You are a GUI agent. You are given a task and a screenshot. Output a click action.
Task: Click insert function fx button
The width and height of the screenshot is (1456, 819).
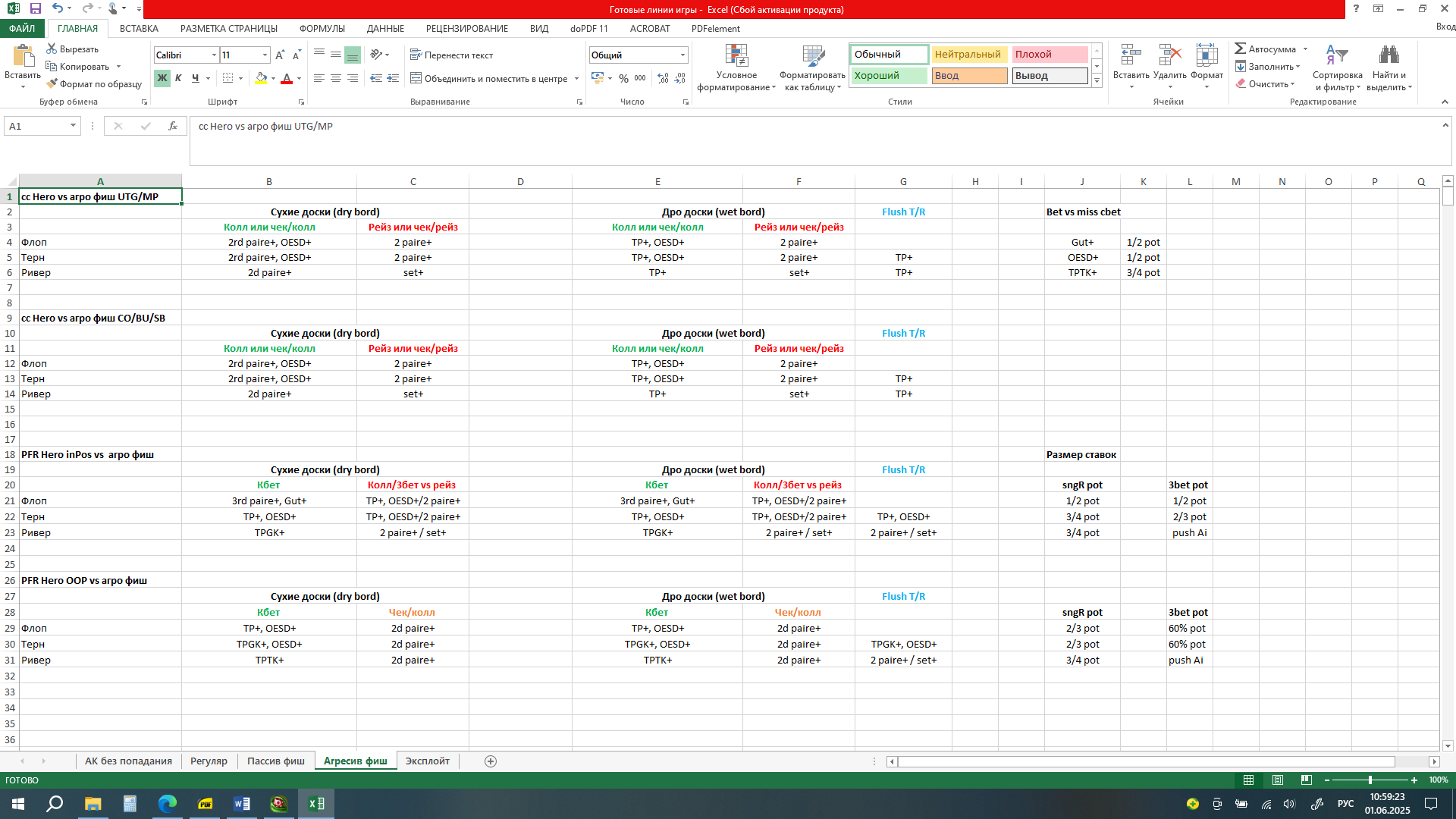tap(173, 126)
